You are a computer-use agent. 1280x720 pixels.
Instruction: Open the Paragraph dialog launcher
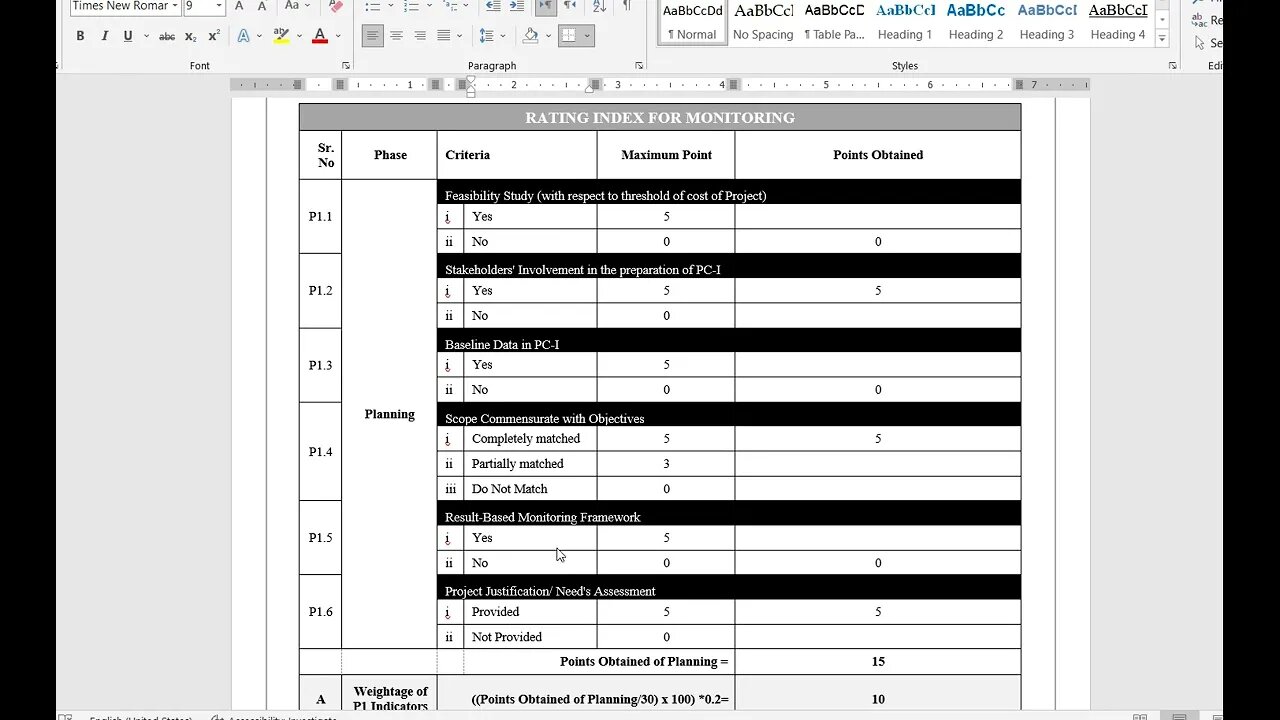(x=637, y=66)
